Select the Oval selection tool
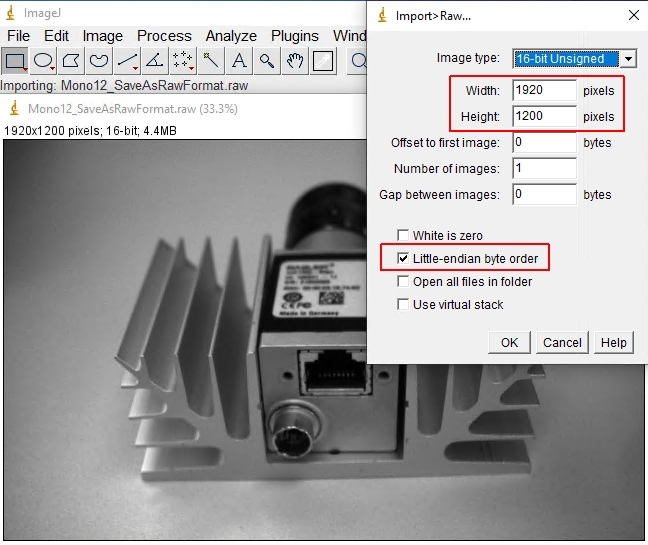Image resolution: width=648 pixels, height=545 pixels. [x=43, y=61]
